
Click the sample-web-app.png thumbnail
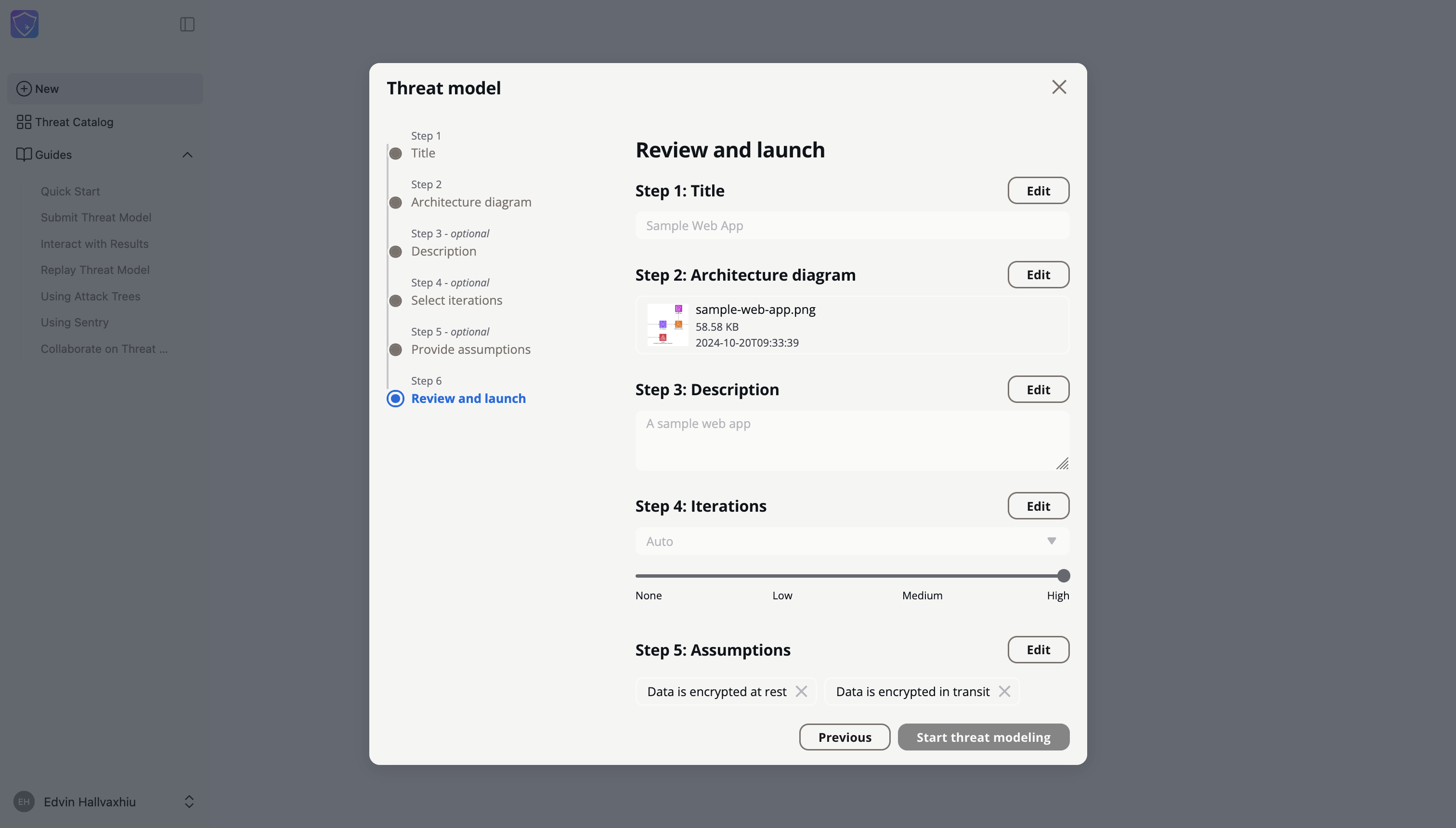(668, 325)
